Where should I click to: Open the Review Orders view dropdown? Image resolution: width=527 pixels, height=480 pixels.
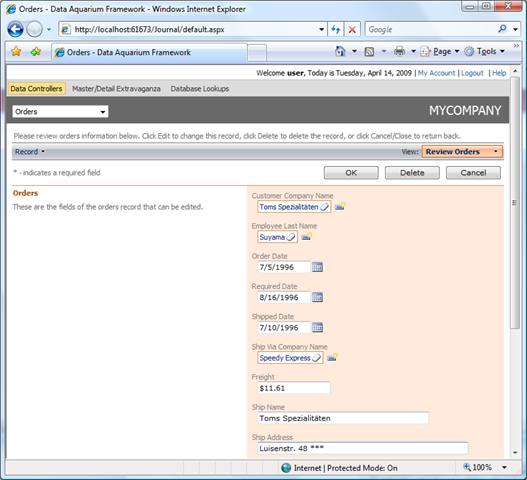point(462,152)
